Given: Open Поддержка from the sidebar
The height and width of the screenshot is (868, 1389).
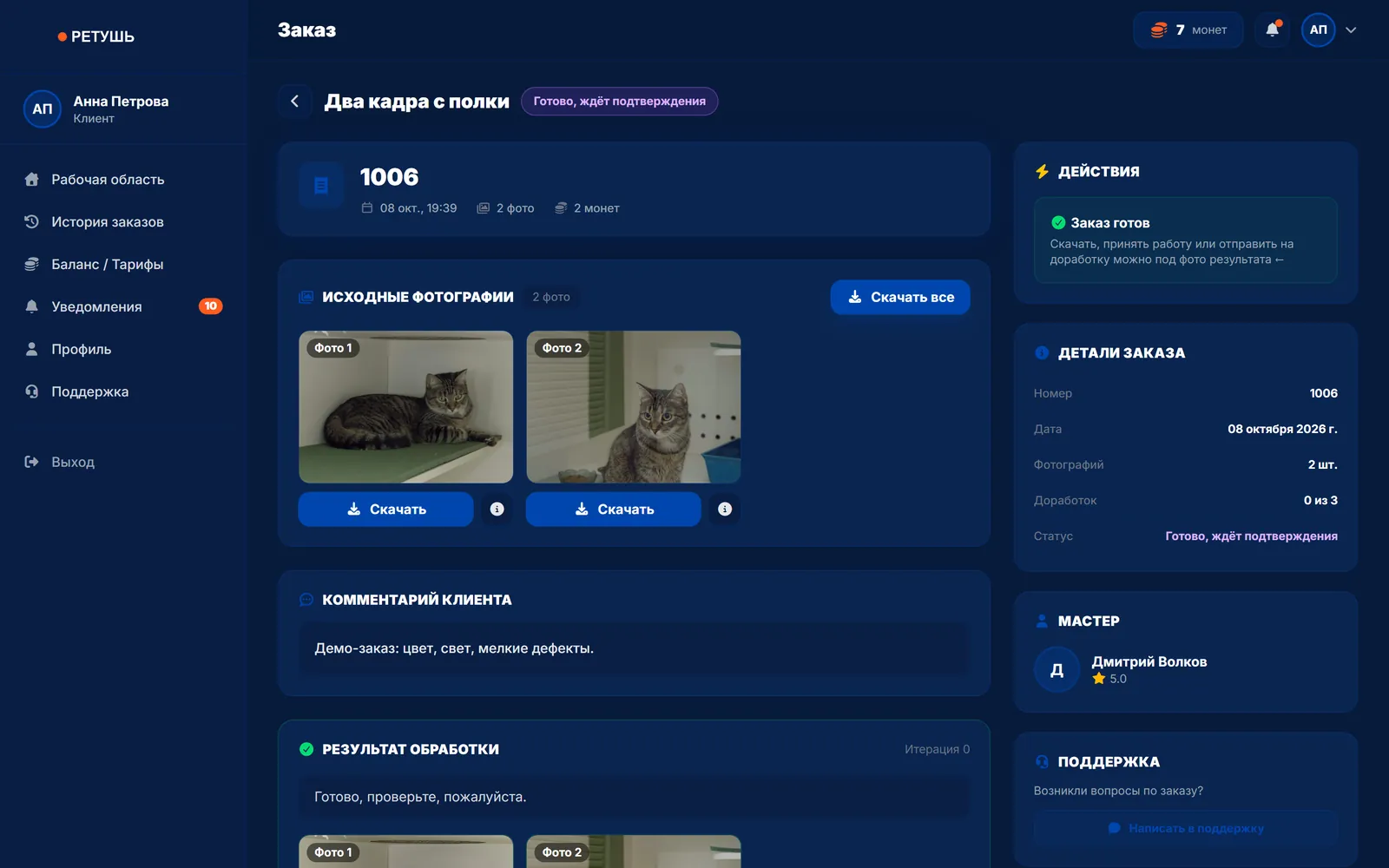Looking at the screenshot, I should pos(124,391).
